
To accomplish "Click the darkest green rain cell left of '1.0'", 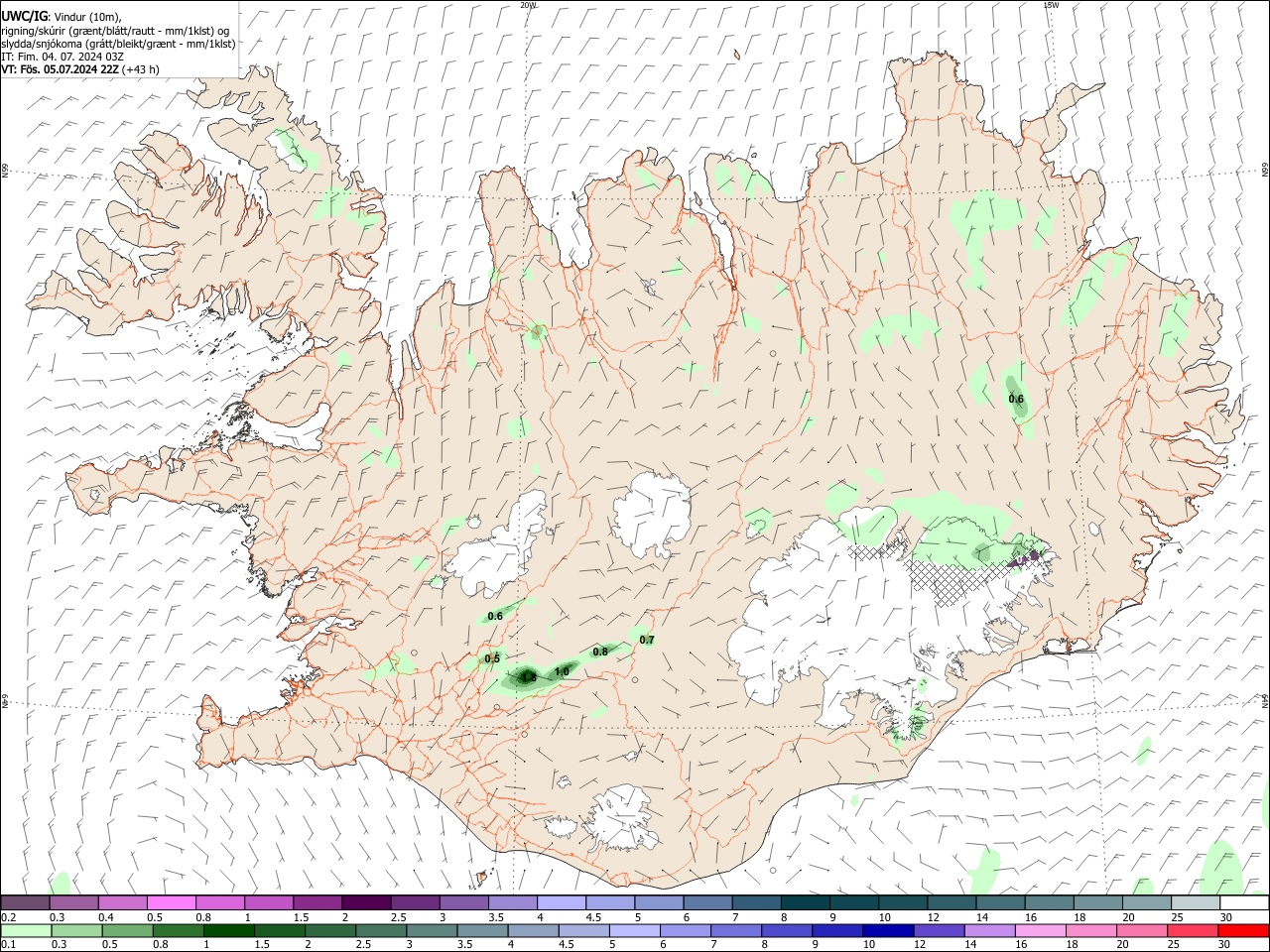I will [x=527, y=677].
